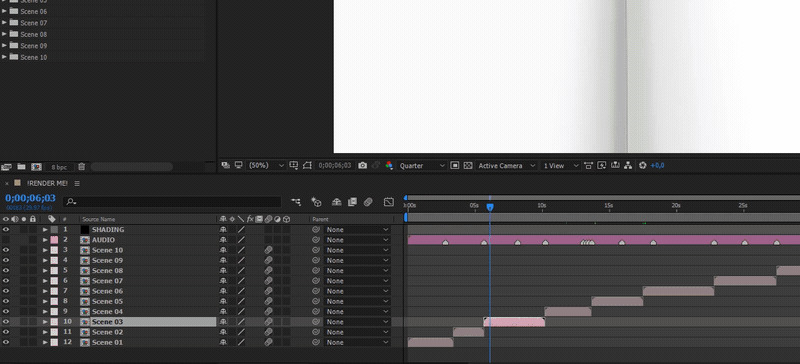Screen dimensions: 800x364
Task: Delete selected project item with trash icon
Action: 82,166
